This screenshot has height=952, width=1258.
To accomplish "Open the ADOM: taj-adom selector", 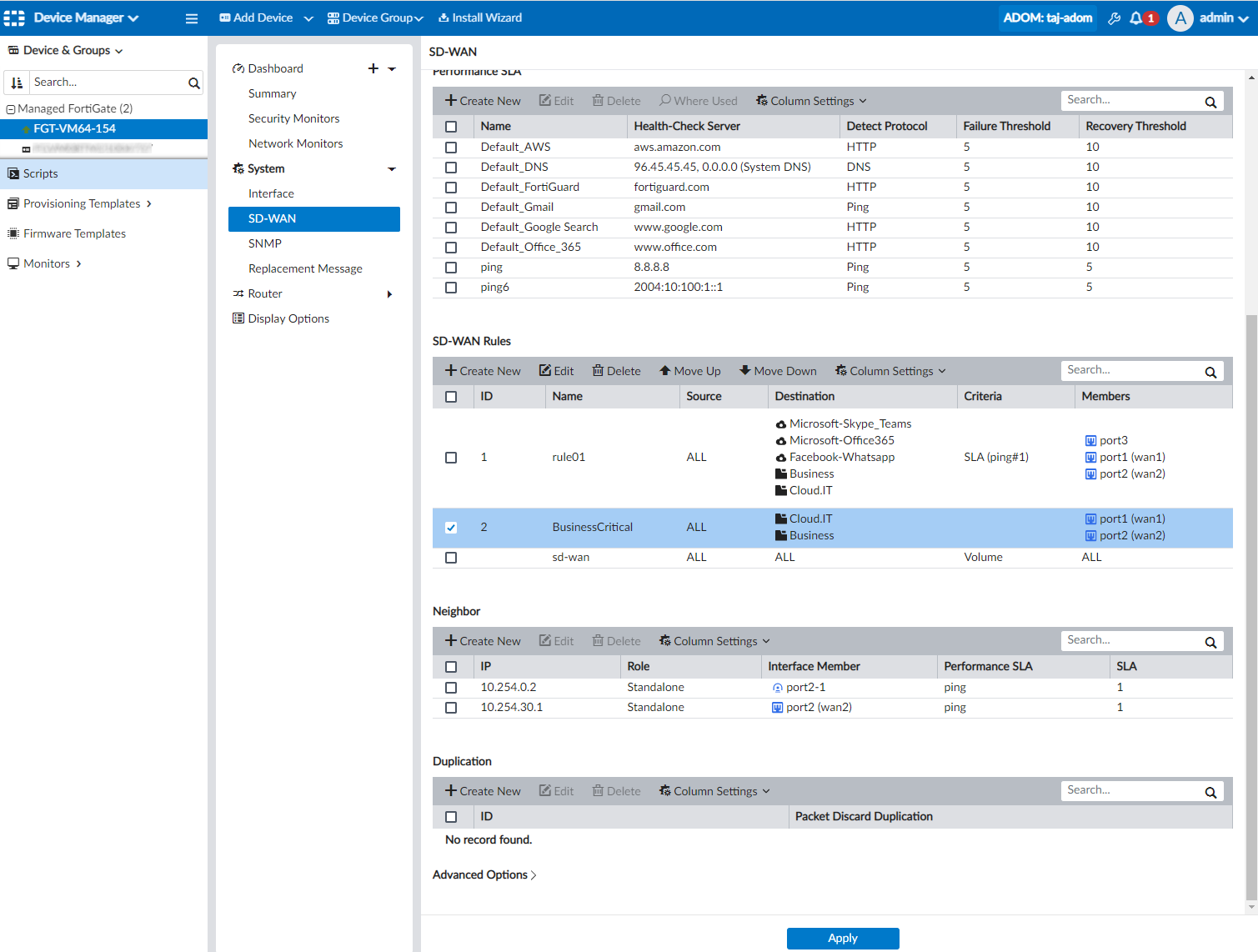I will tap(1047, 16).
